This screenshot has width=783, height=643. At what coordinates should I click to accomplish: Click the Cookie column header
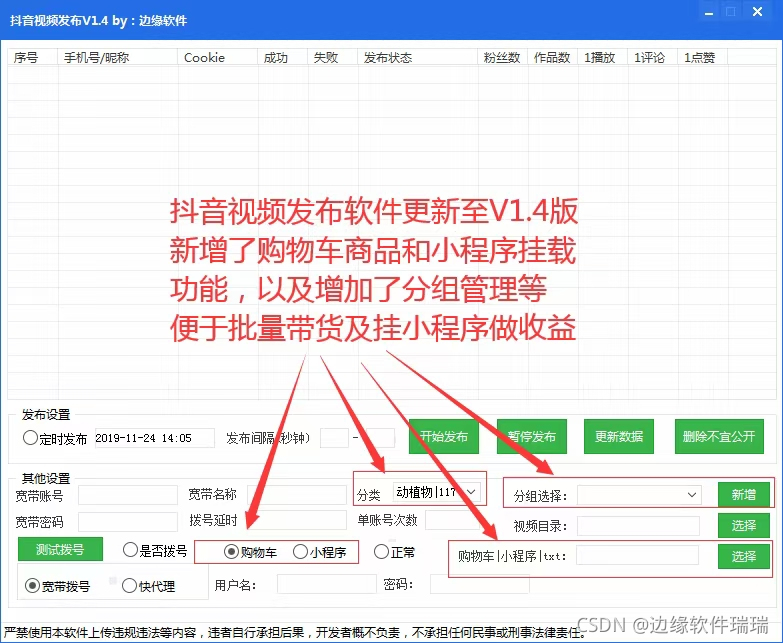click(x=218, y=57)
